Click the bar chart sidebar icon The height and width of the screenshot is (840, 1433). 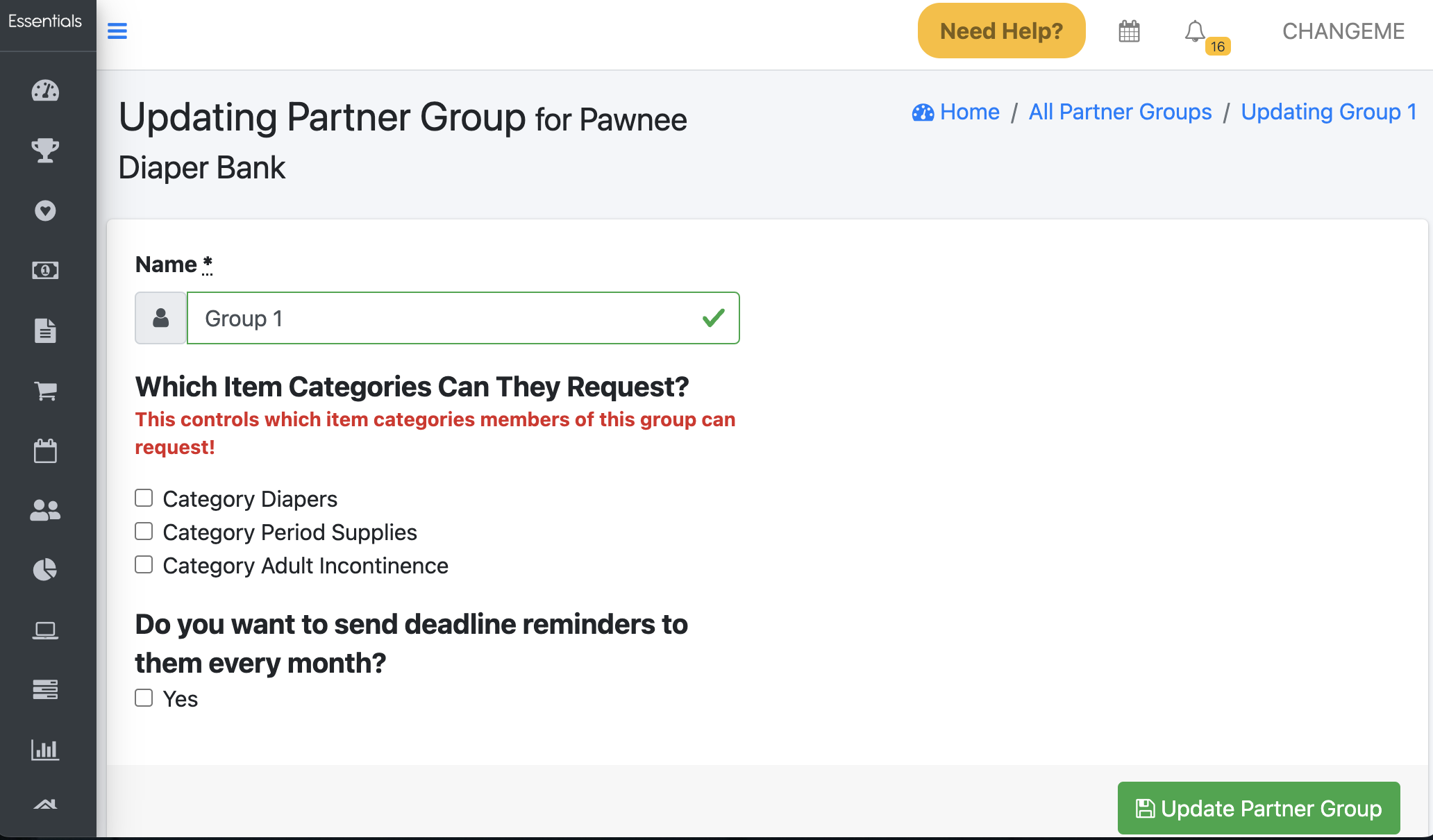(x=45, y=750)
